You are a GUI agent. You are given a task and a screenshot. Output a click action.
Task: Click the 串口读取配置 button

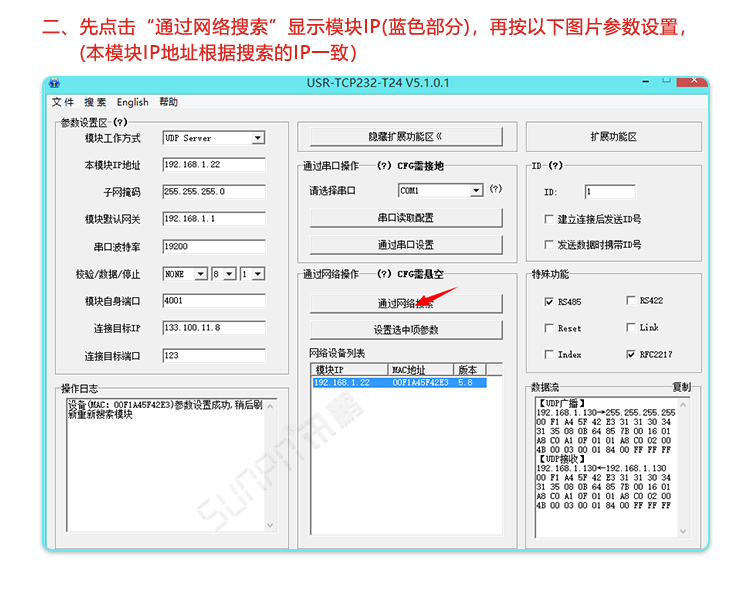click(406, 218)
